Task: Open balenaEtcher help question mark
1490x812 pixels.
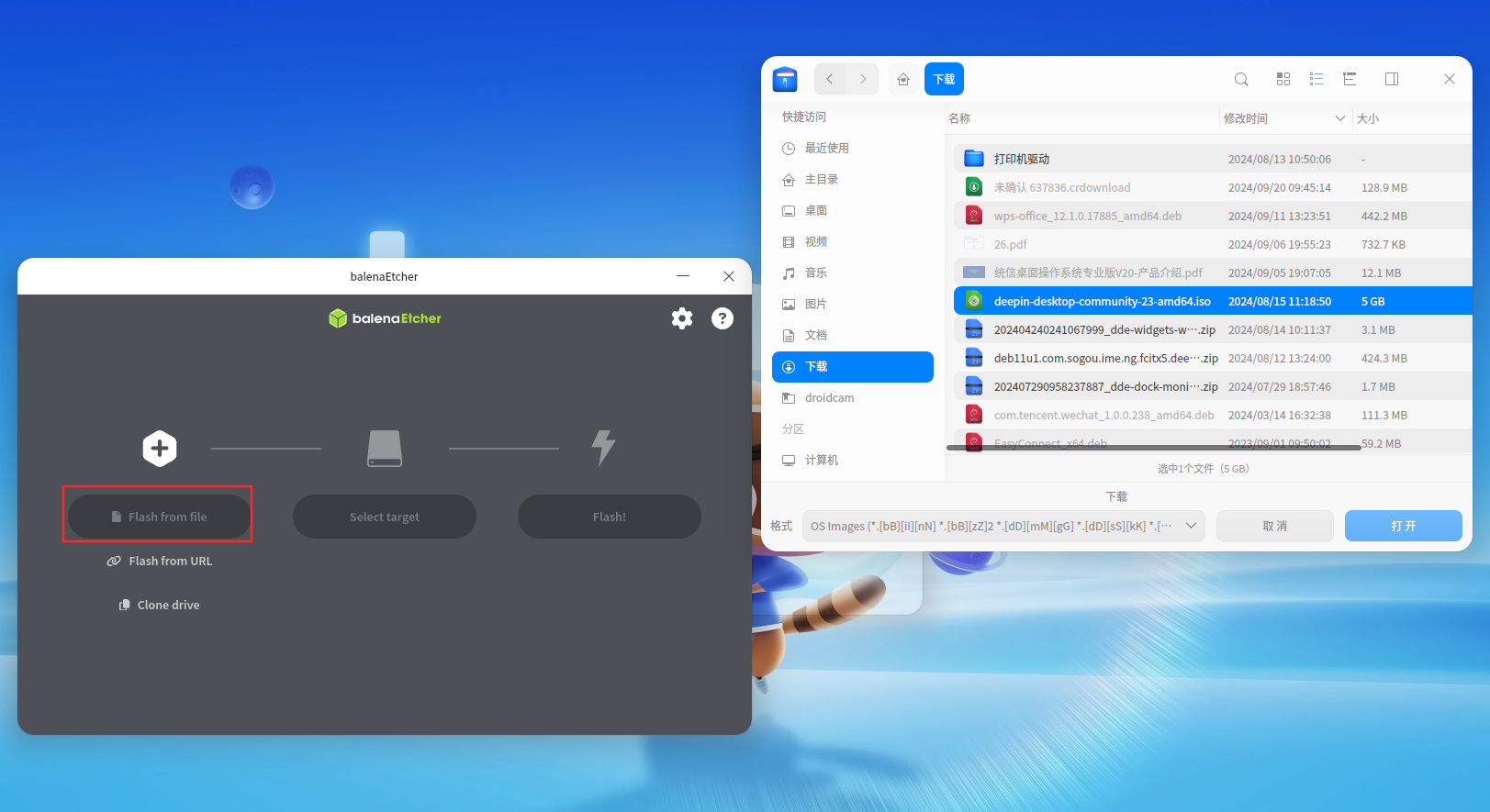Action: tap(723, 318)
